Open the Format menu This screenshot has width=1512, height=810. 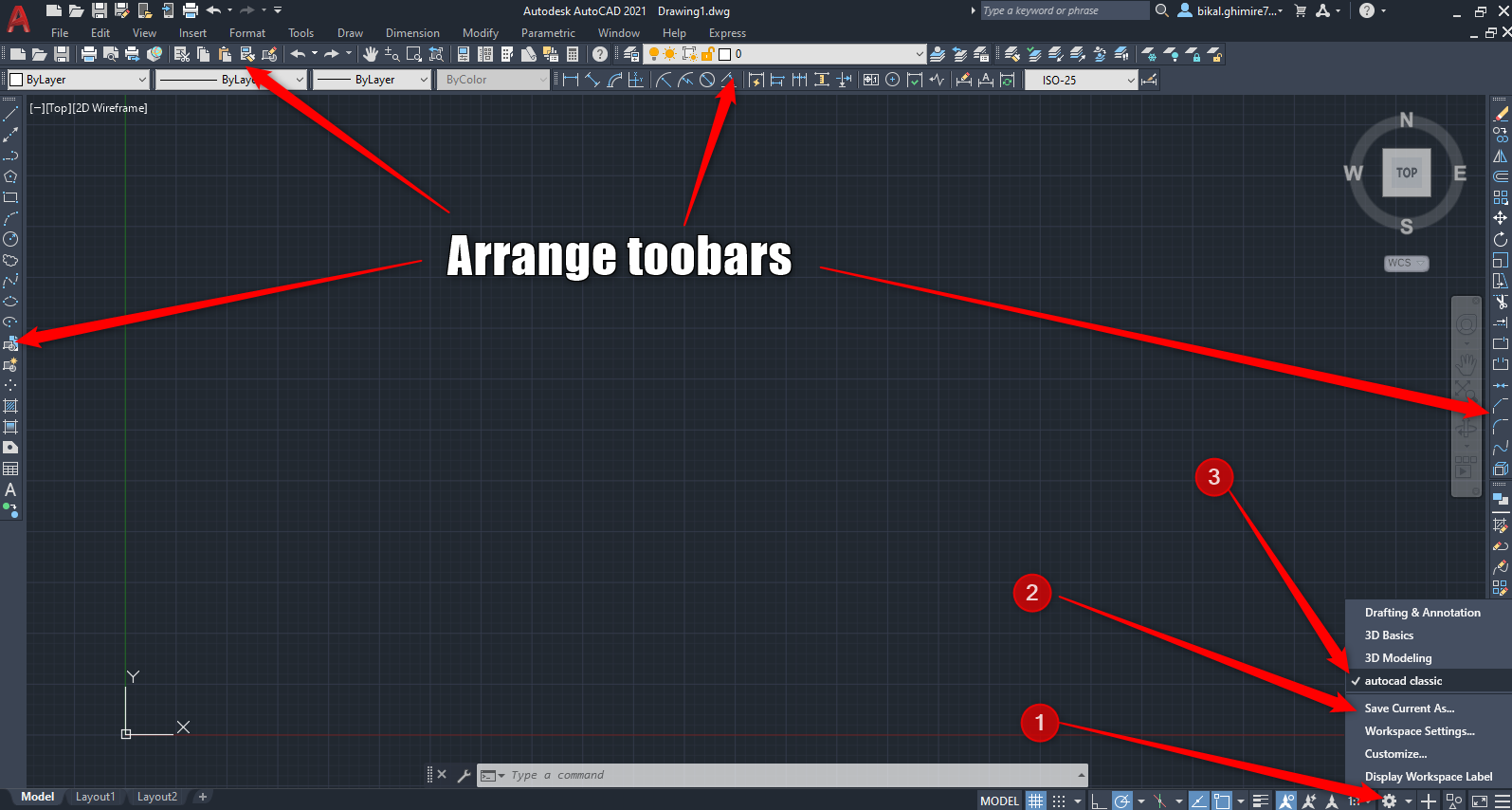coord(247,32)
